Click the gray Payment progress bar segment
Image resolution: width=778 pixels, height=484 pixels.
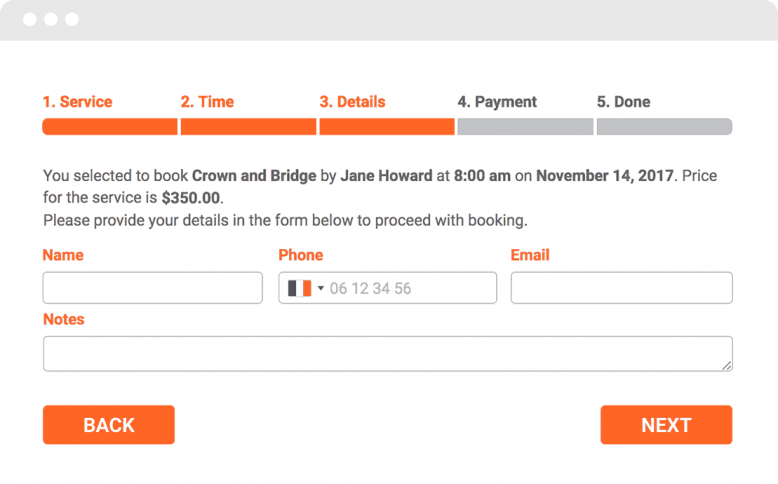tap(525, 127)
